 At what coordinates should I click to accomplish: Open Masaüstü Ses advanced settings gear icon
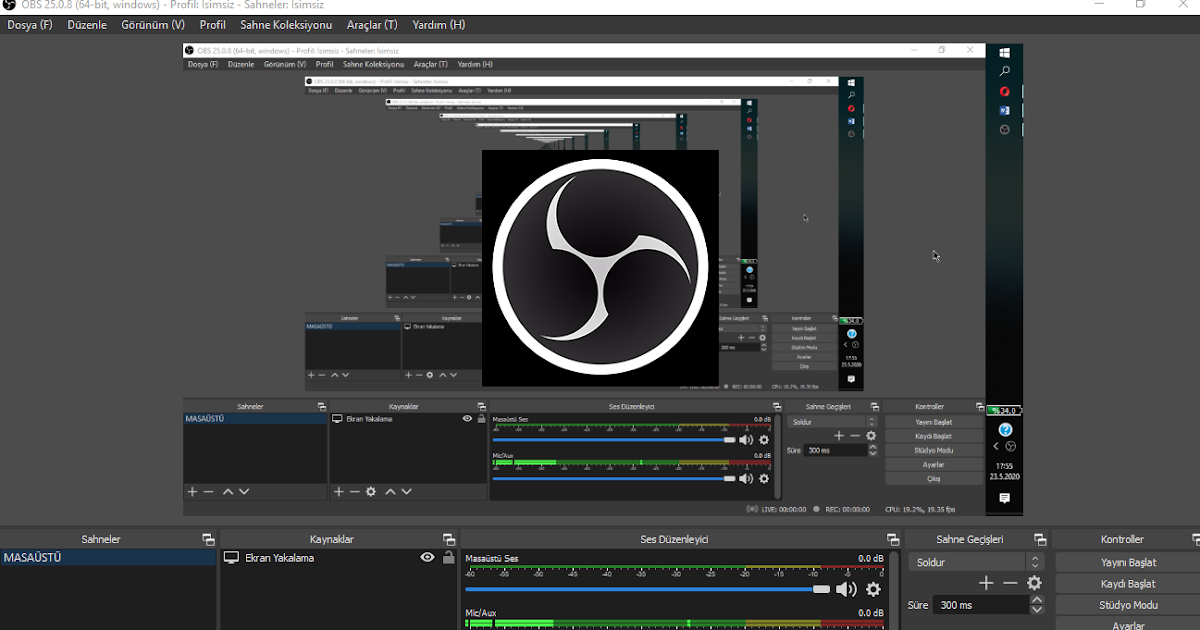(872, 590)
